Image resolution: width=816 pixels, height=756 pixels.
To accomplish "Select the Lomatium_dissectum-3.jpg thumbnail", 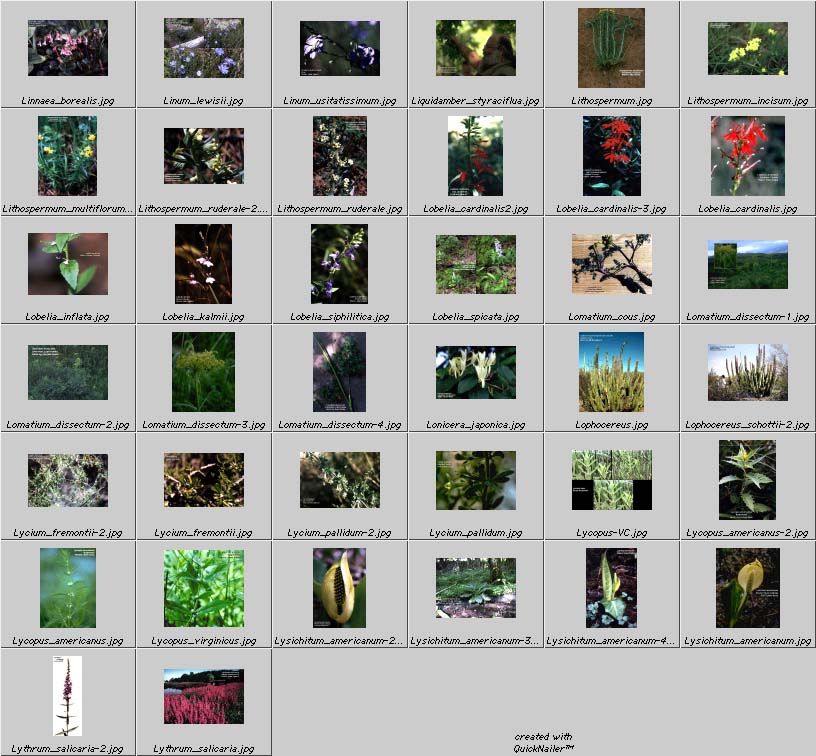I will click(x=203, y=372).
